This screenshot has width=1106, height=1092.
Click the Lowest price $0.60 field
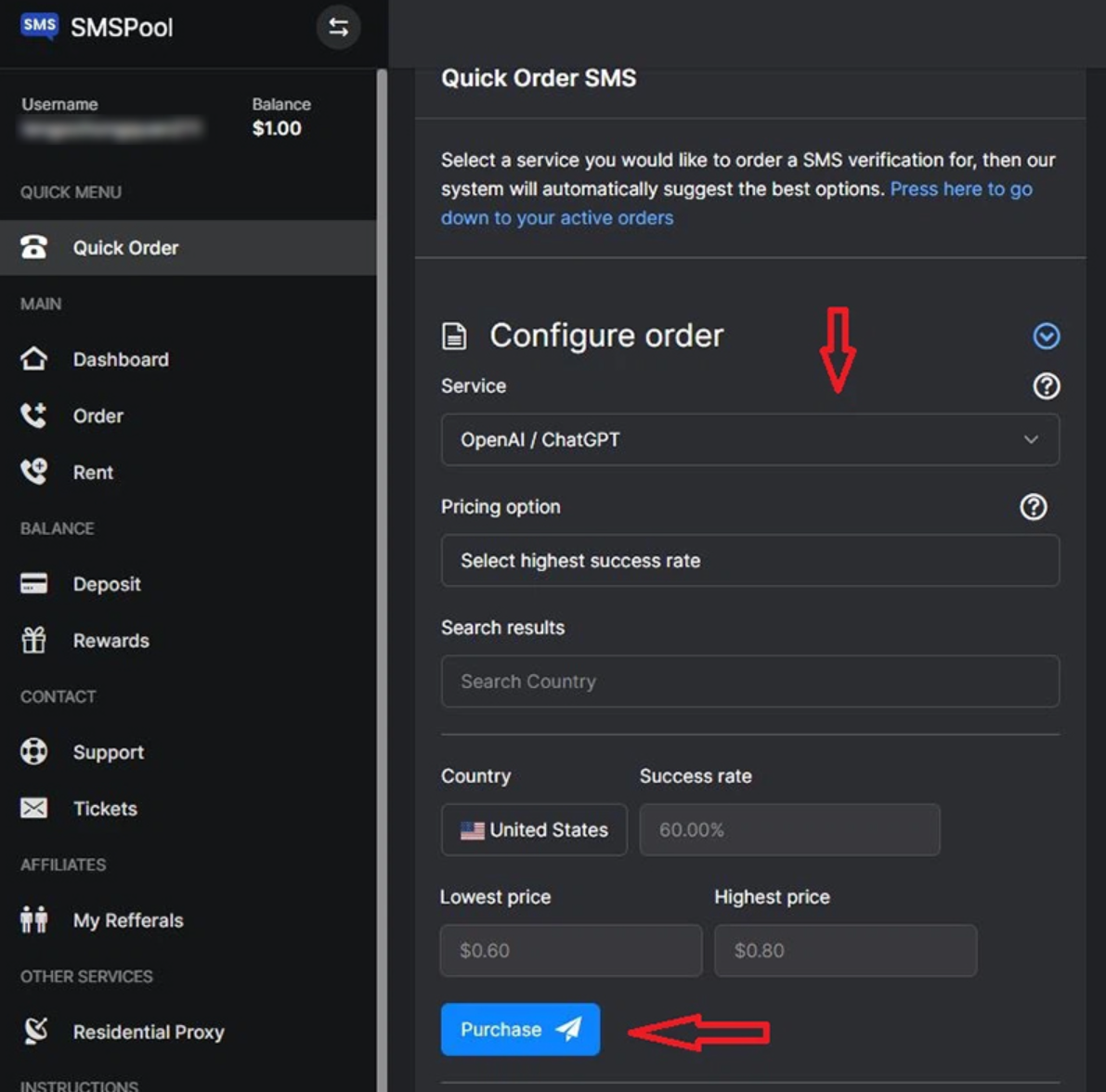pos(570,950)
